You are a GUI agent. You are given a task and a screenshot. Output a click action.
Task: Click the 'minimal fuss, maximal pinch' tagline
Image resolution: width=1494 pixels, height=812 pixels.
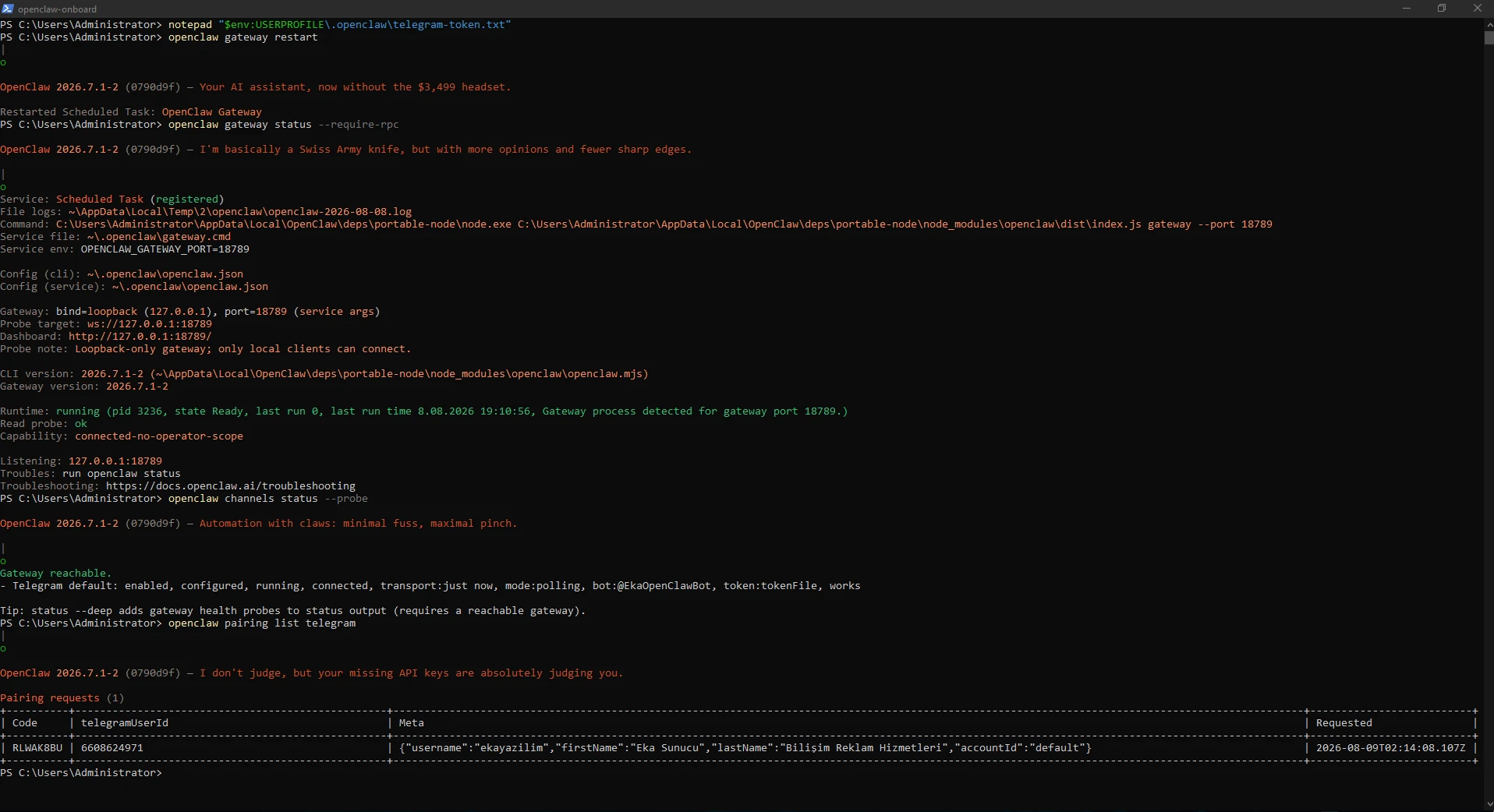[359, 524]
